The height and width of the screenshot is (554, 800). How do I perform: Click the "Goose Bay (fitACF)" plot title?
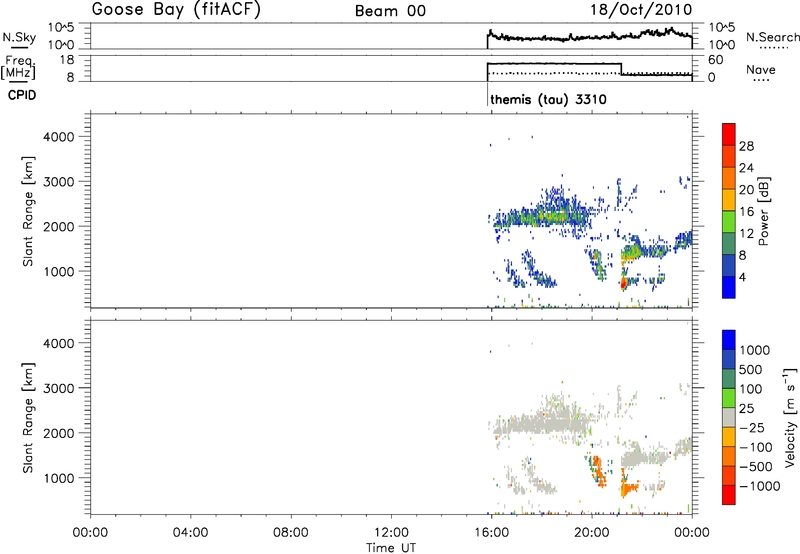click(176, 9)
